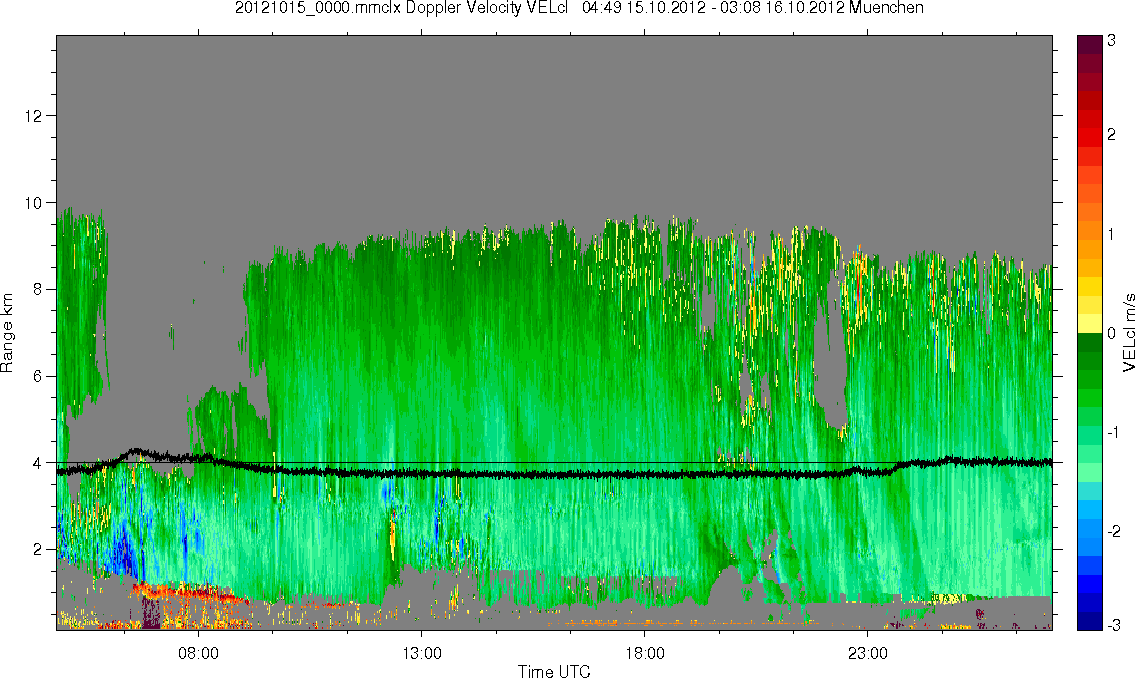Viewport: 1135px width, 678px height.
Task: Click the 13:00 time tick label
Action: tap(422, 653)
